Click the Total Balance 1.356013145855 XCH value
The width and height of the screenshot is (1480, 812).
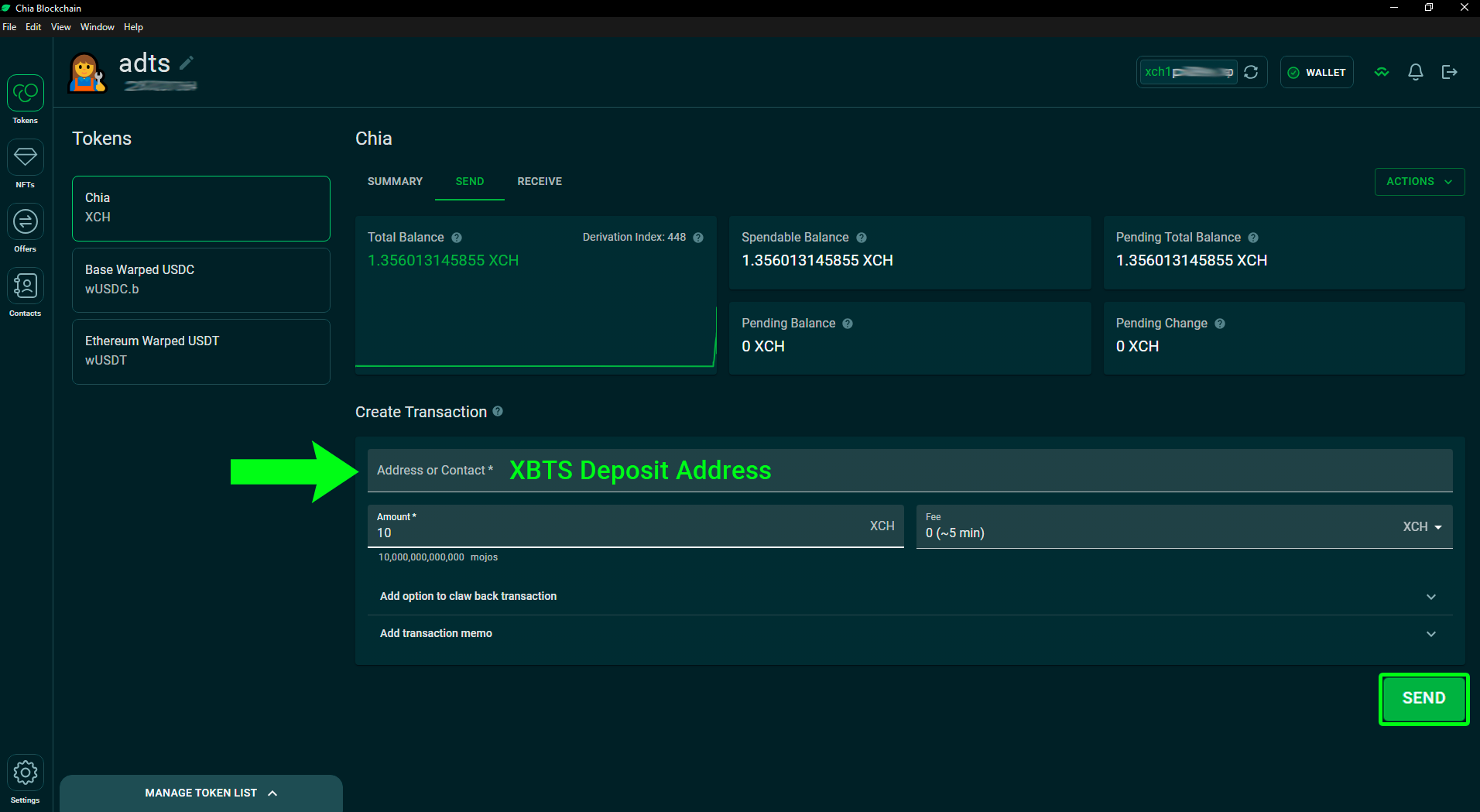pos(444,261)
